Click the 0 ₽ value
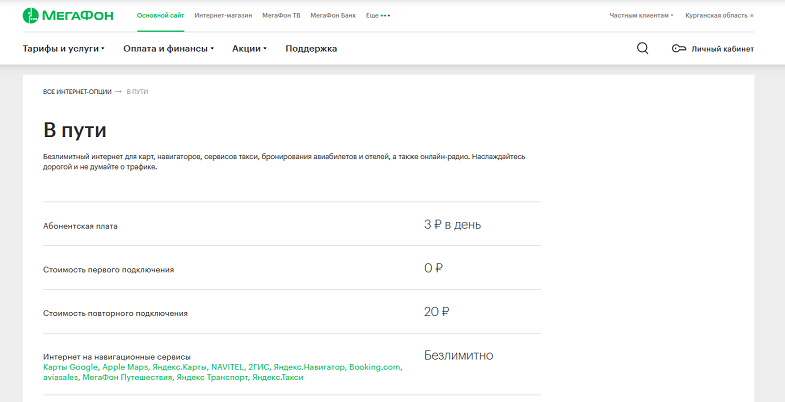Image resolution: width=785 pixels, height=402 pixels. [x=434, y=268]
